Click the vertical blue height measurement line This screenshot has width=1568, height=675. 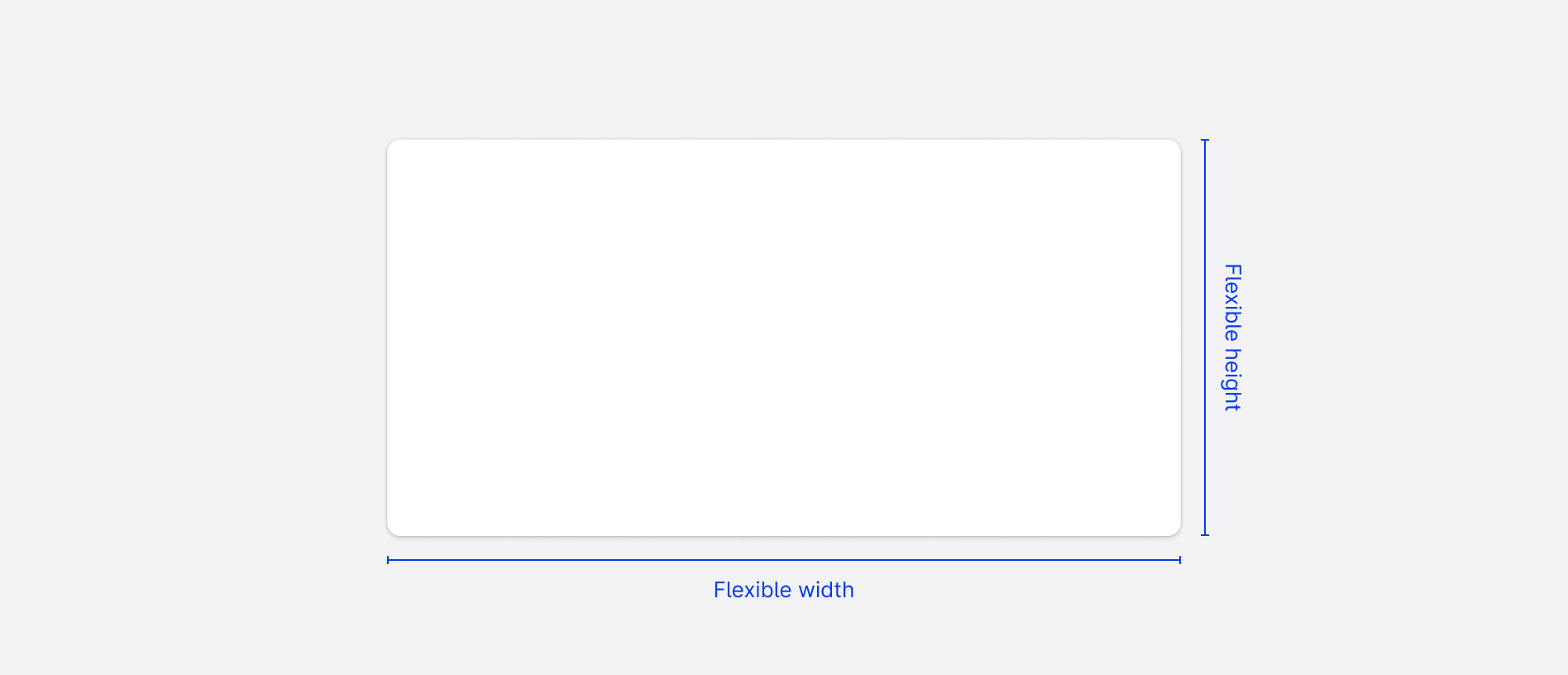(x=1205, y=337)
